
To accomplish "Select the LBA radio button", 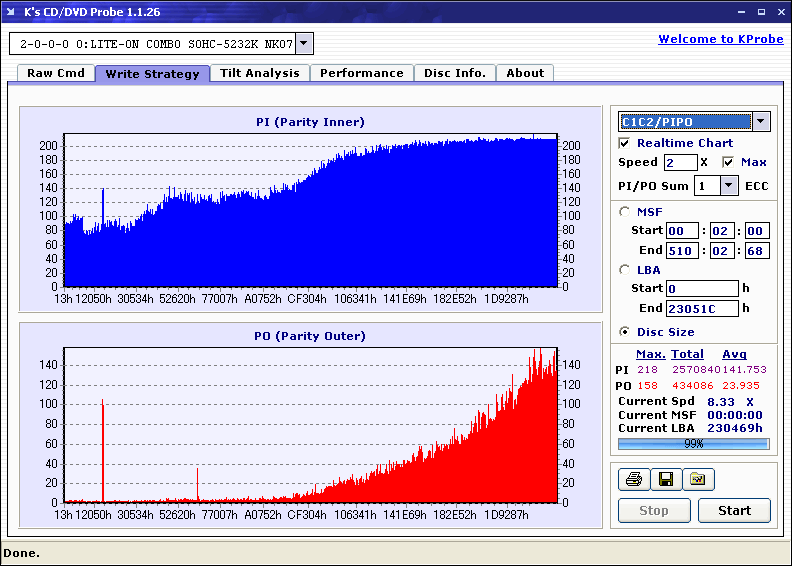I will tap(625, 270).
